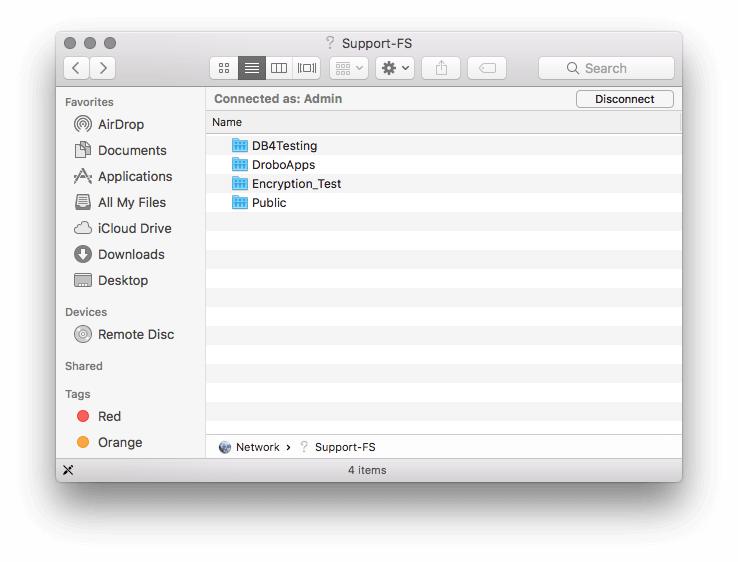Click the Devices sidebar heading

click(86, 312)
